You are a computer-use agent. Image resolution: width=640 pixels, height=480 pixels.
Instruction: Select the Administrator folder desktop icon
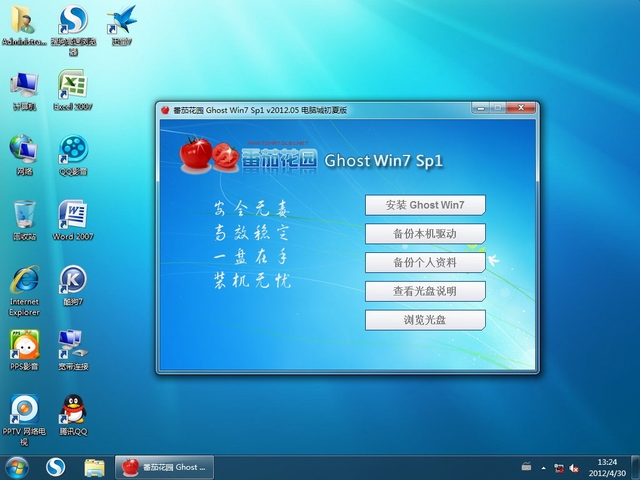tap(24, 25)
